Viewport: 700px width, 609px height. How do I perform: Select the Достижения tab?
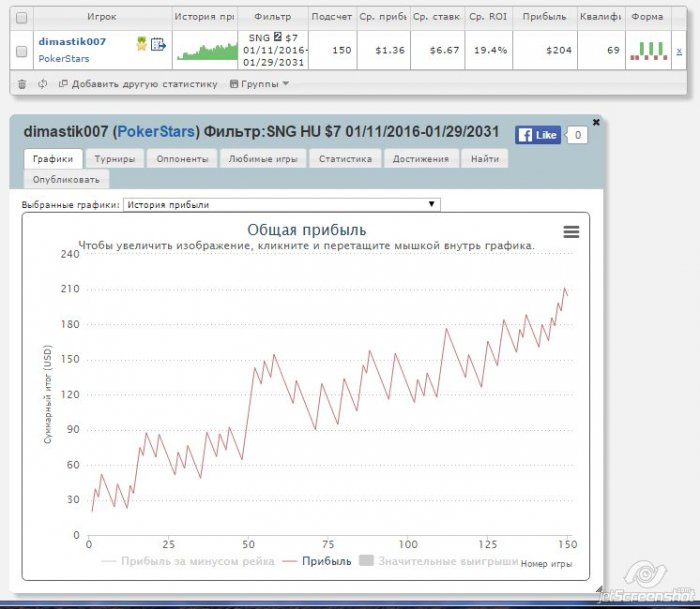click(x=421, y=159)
